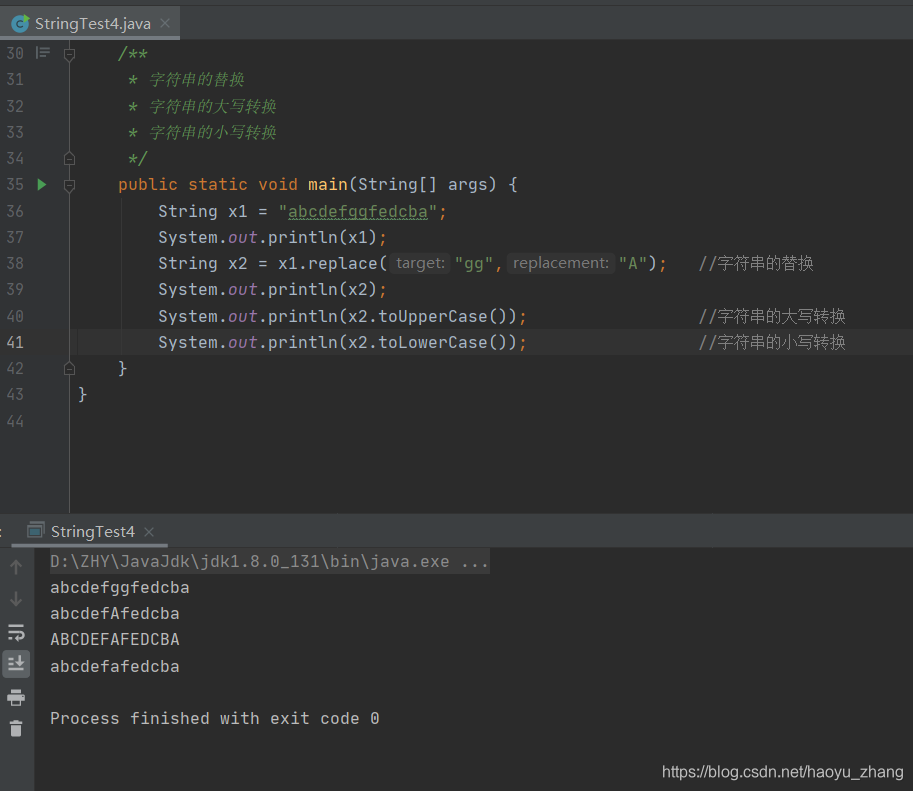This screenshot has width=913, height=791.
Task: Click 'main' method name on line 35
Action: (328, 185)
